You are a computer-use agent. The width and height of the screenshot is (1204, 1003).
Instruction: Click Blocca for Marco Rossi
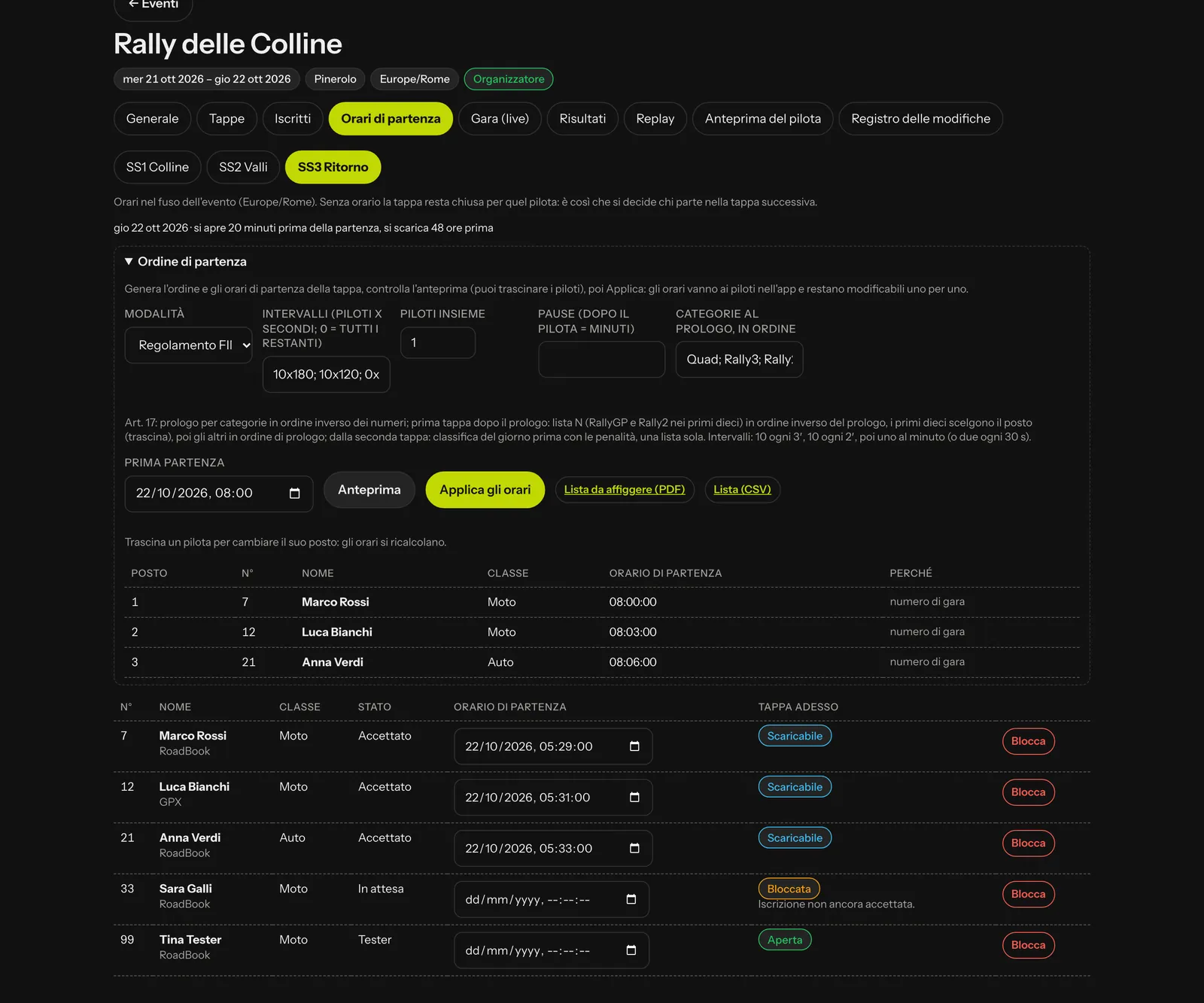[1028, 741]
